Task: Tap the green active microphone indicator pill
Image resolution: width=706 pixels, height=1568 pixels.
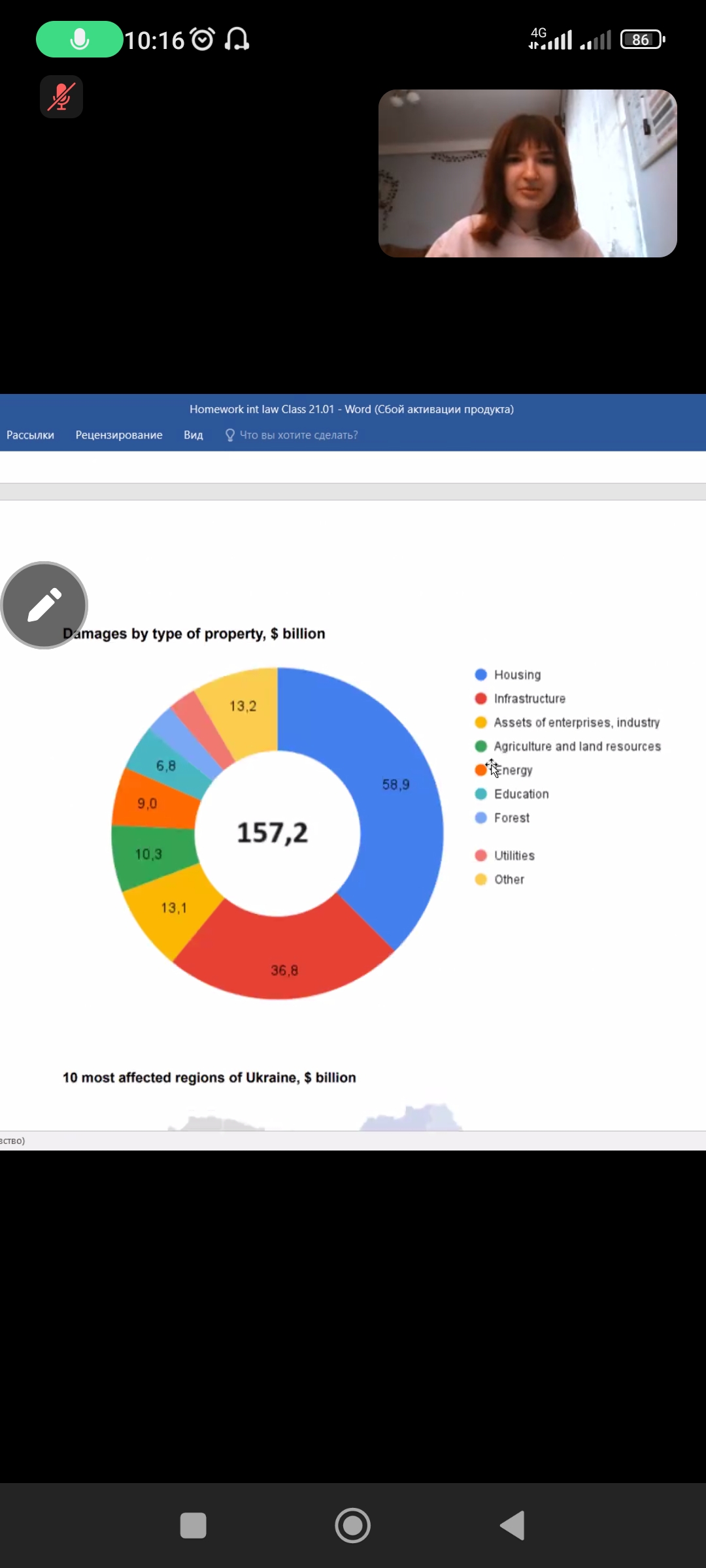Action: point(79,39)
